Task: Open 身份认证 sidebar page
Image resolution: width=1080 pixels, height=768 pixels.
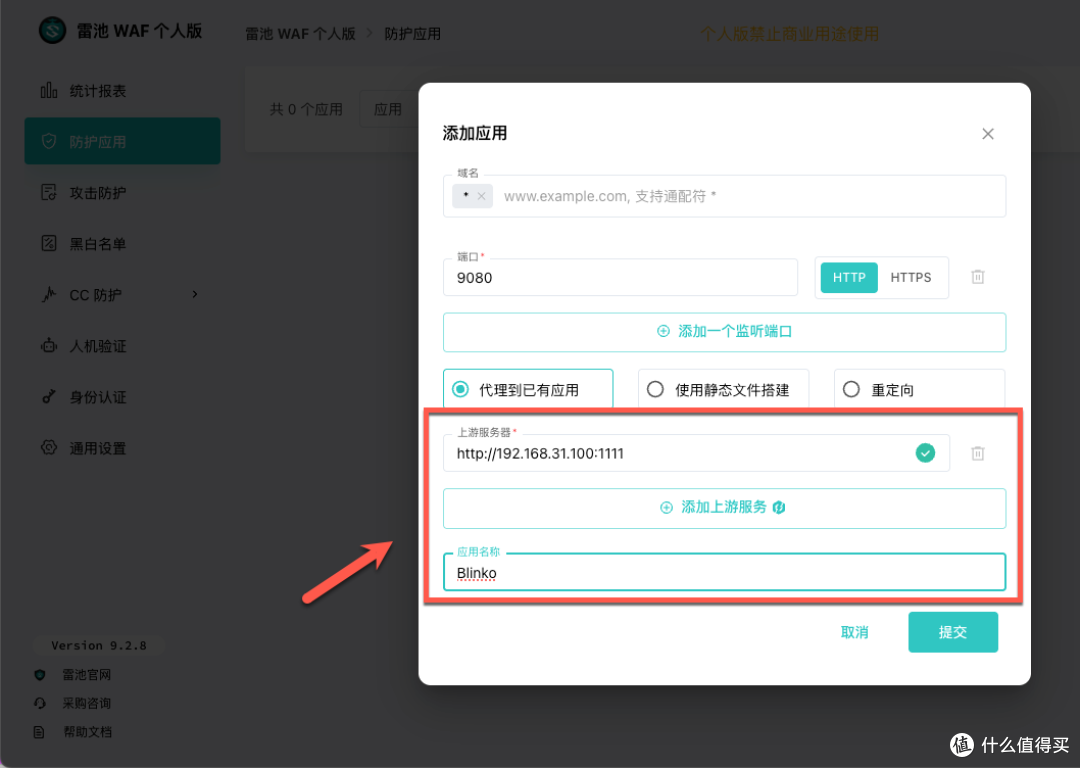Action: [x=122, y=397]
